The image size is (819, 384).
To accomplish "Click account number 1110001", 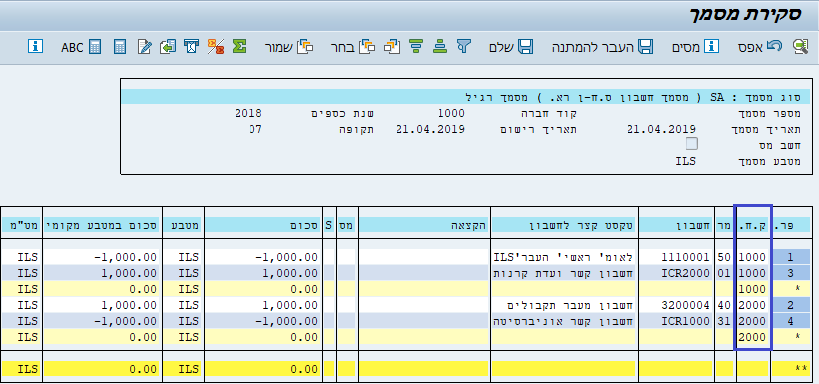I will tap(685, 257).
